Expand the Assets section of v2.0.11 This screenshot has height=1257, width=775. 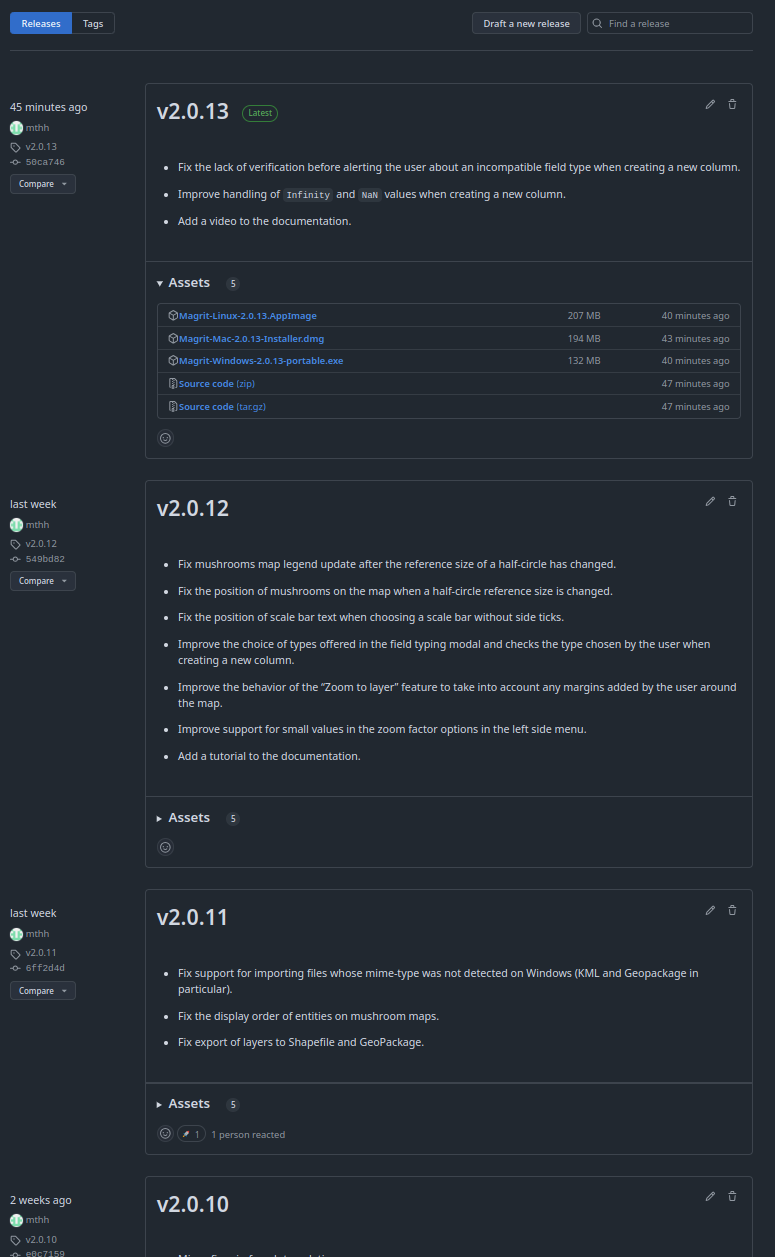[x=183, y=1104]
